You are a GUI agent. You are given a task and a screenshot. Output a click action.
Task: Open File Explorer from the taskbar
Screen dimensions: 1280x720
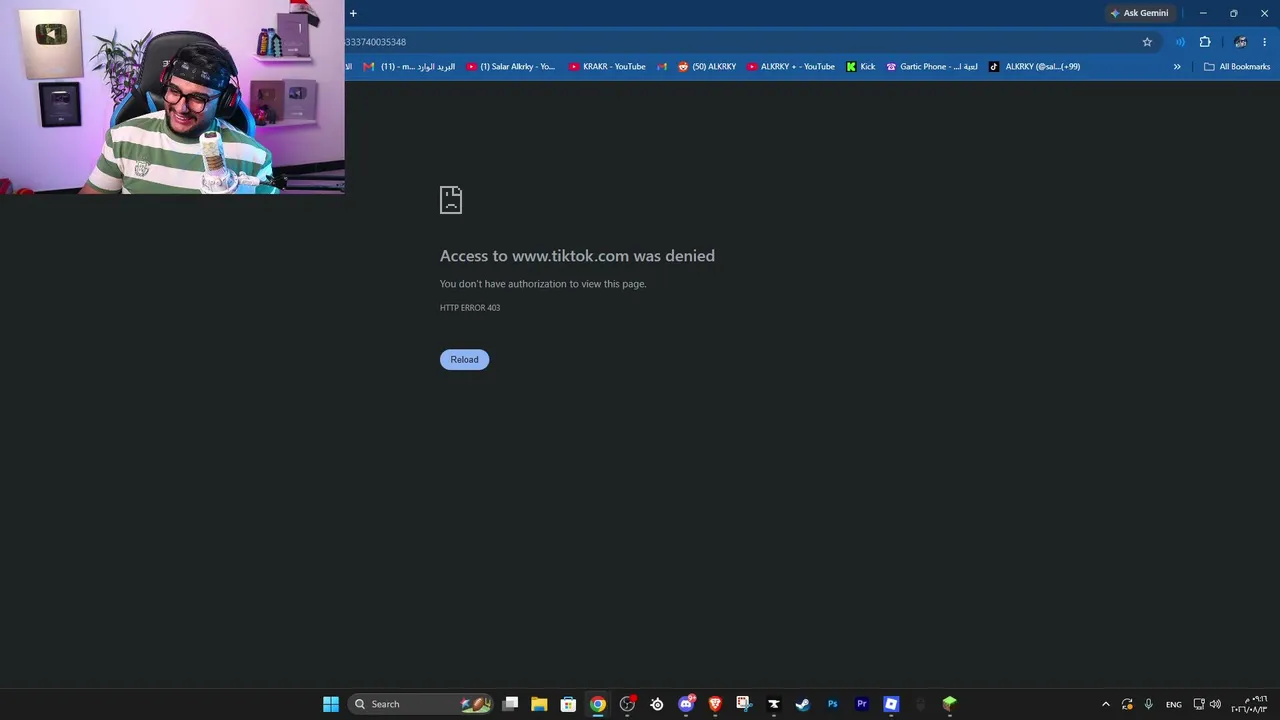(x=539, y=704)
